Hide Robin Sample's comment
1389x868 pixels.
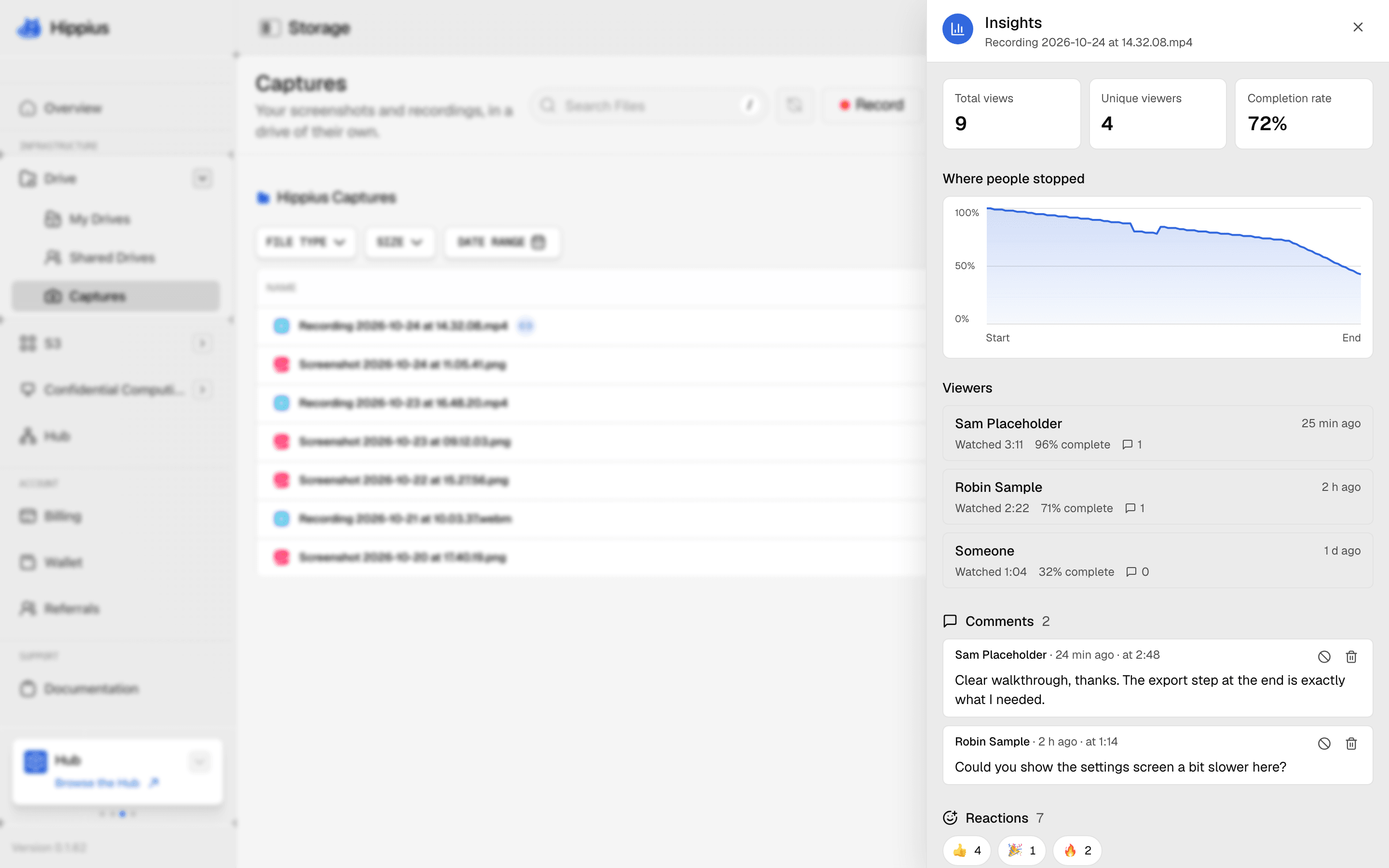click(x=1323, y=744)
